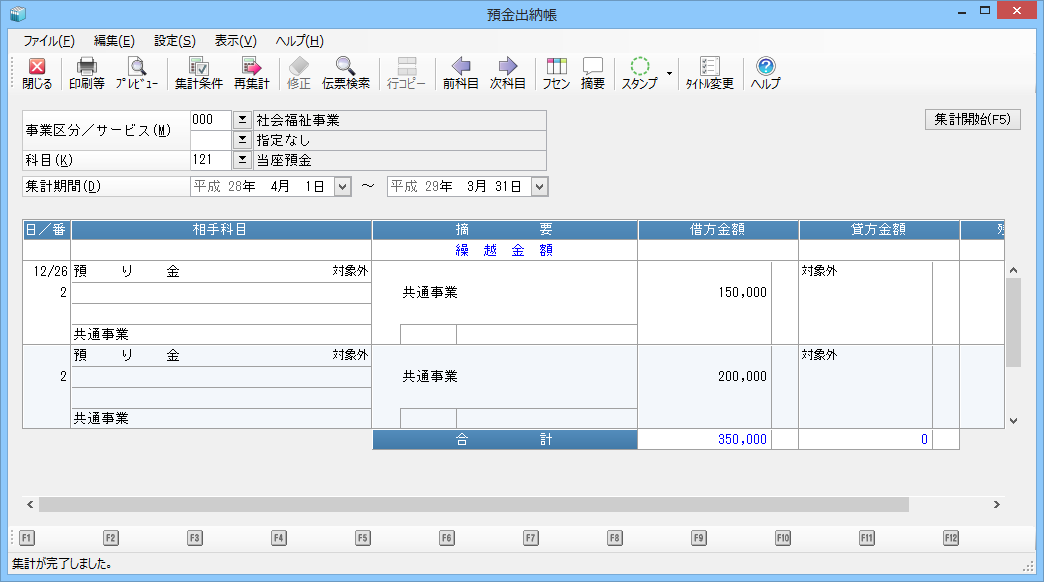Screen dimensions: 1044x582
Task: Go to previous account with 前科目
Action: [x=460, y=74]
